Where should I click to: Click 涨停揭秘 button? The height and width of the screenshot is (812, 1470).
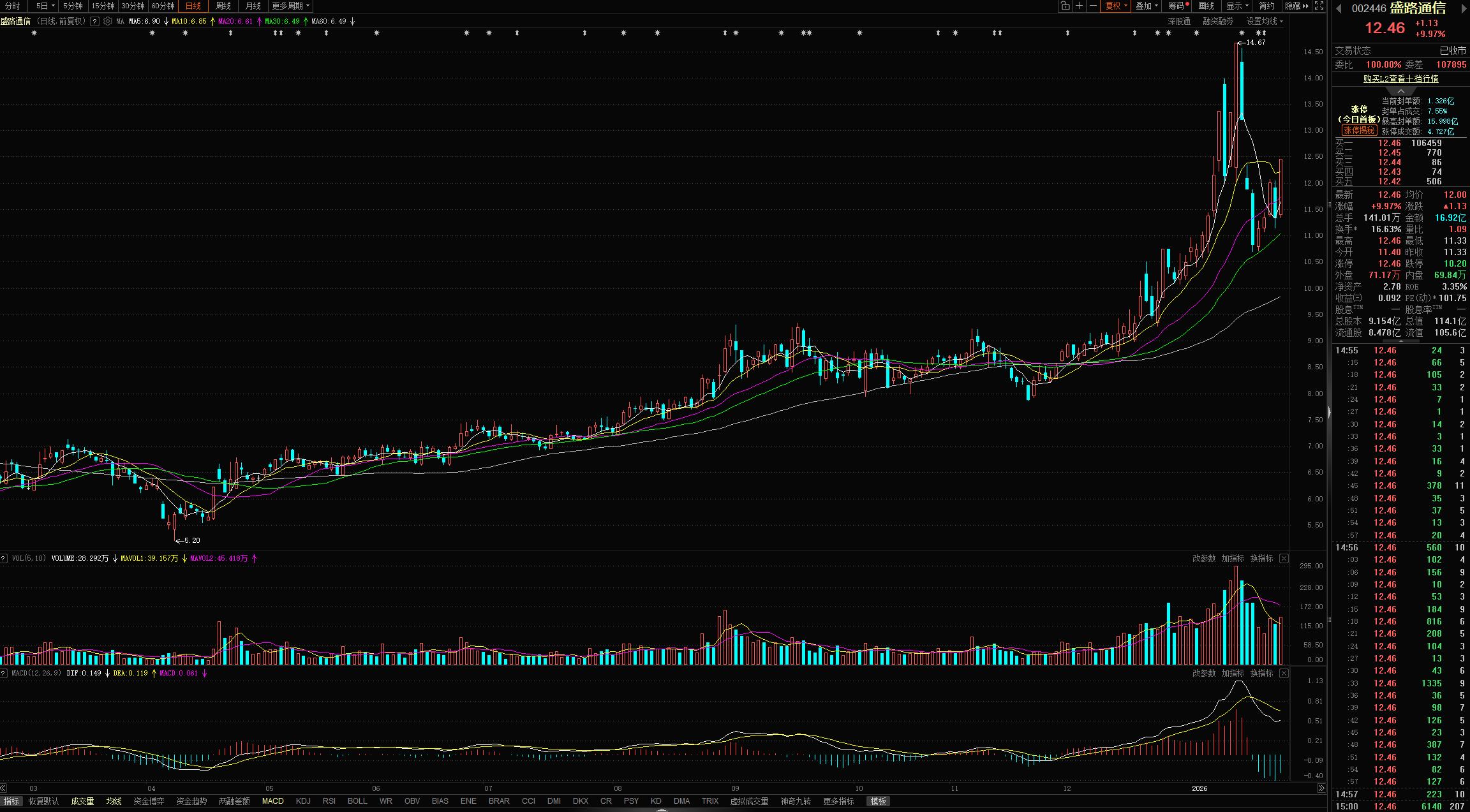[x=1358, y=130]
